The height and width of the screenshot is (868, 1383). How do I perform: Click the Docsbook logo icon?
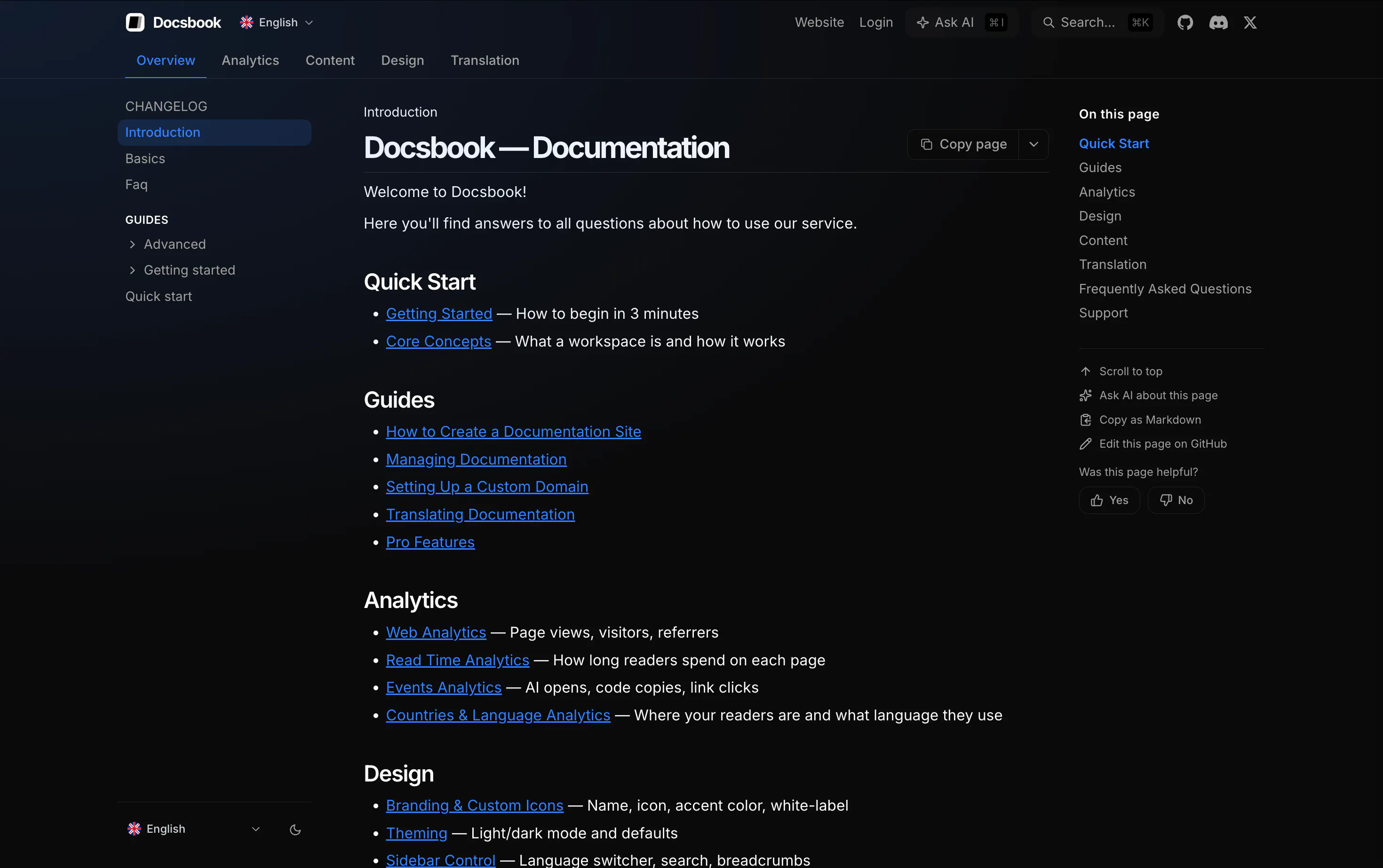135,23
